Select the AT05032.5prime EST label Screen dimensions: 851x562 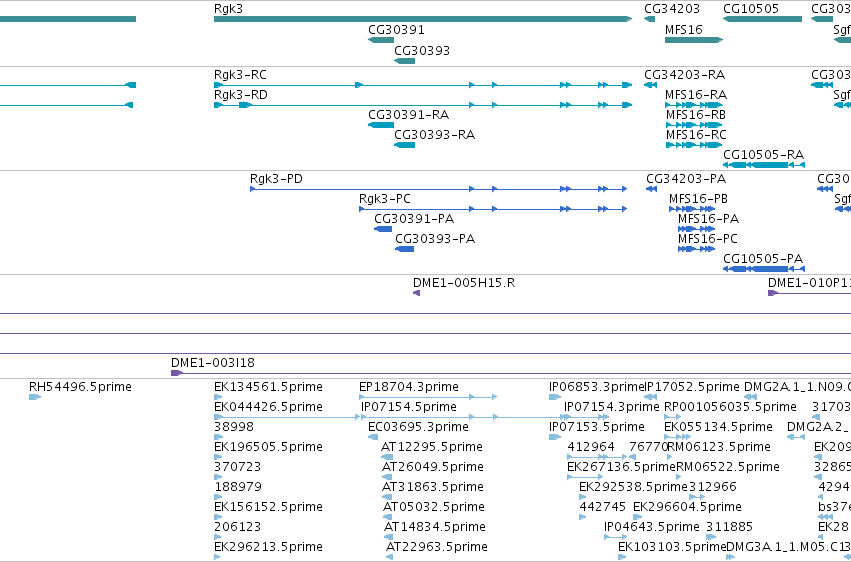point(434,508)
